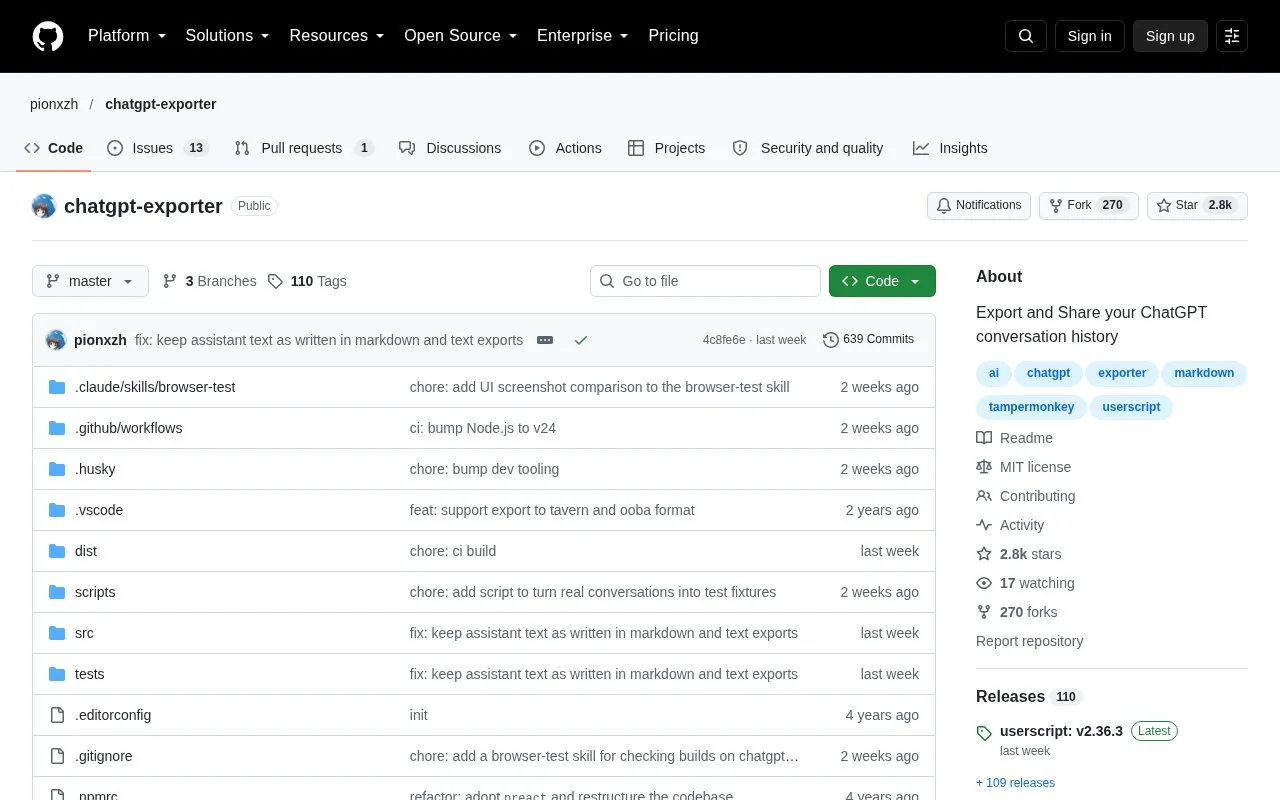
Task: Click the markdown topic tag
Action: [1204, 373]
